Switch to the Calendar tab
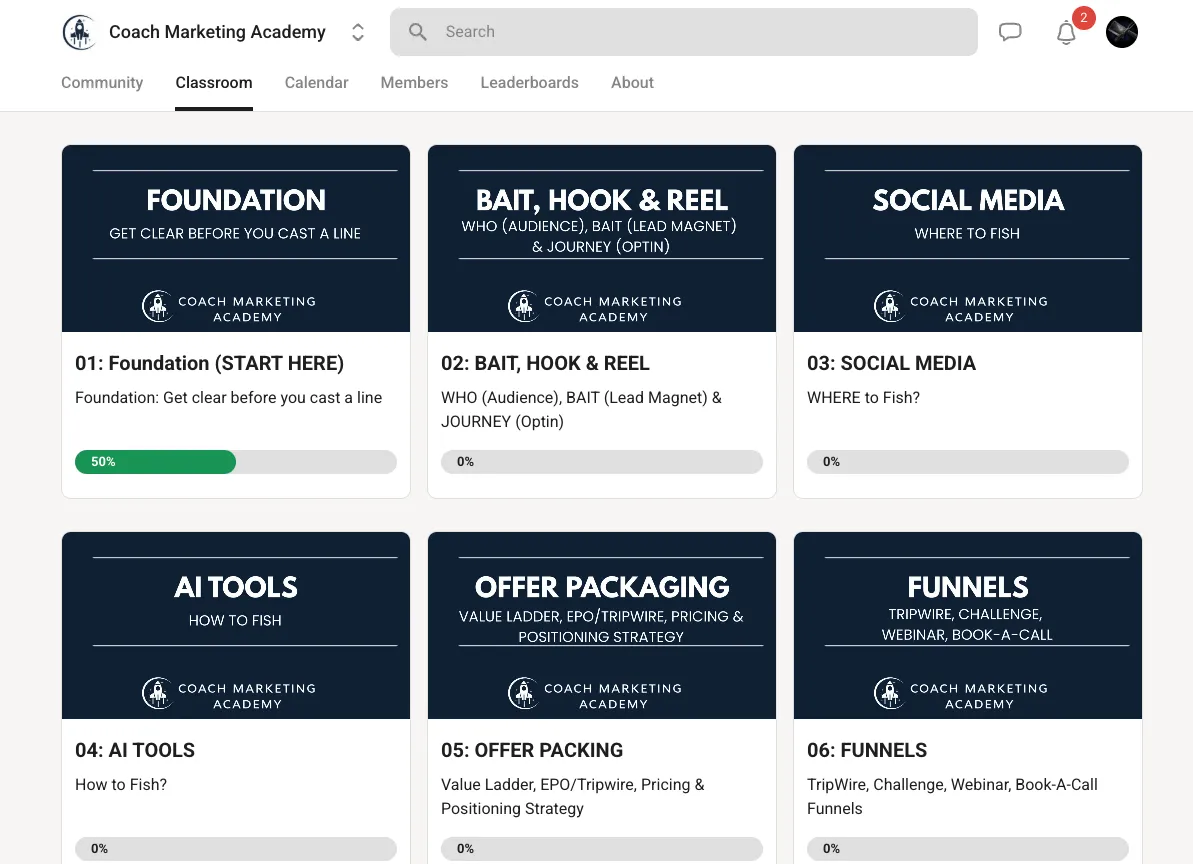 pyautogui.click(x=317, y=82)
